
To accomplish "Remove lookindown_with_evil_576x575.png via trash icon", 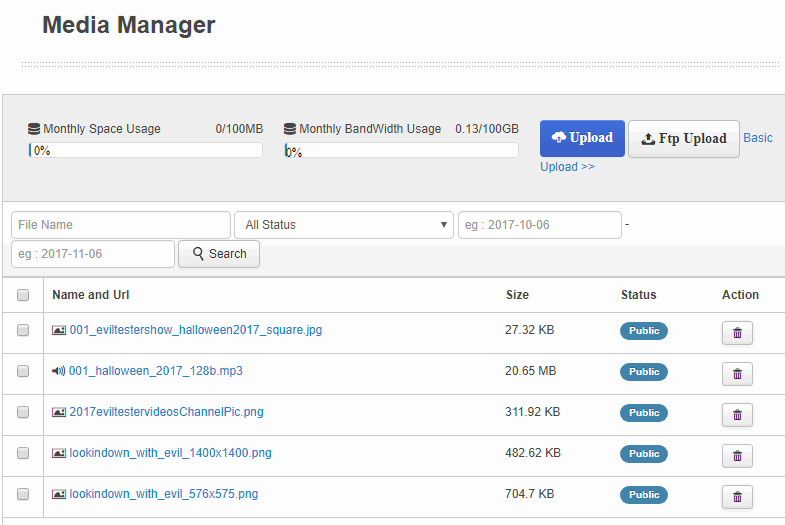I will (x=737, y=497).
